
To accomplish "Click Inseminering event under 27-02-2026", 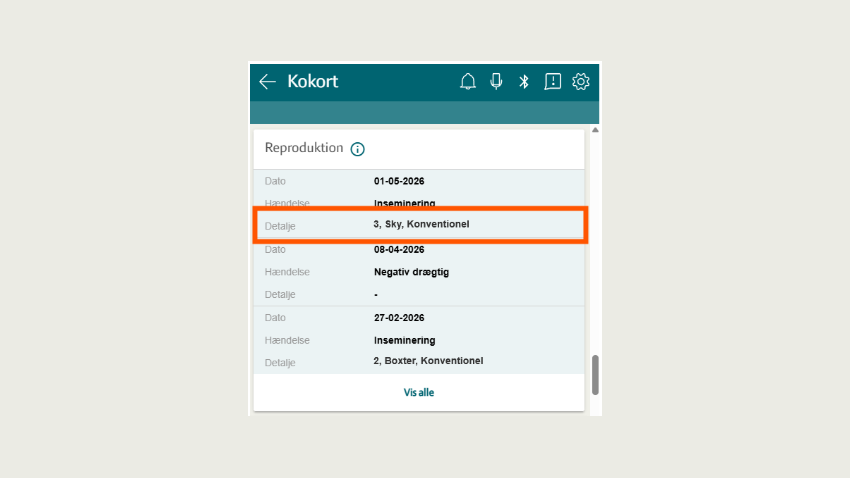I will click(x=404, y=340).
